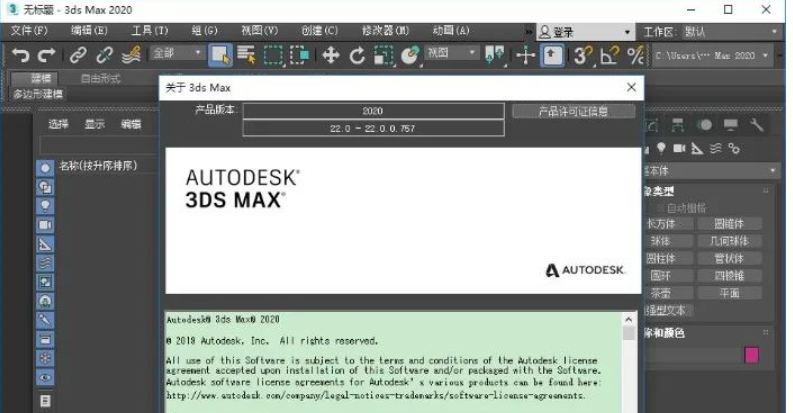Screen dimensions: 793x413
Task: Open the Hierarchy tab in command panel
Action: point(677,124)
